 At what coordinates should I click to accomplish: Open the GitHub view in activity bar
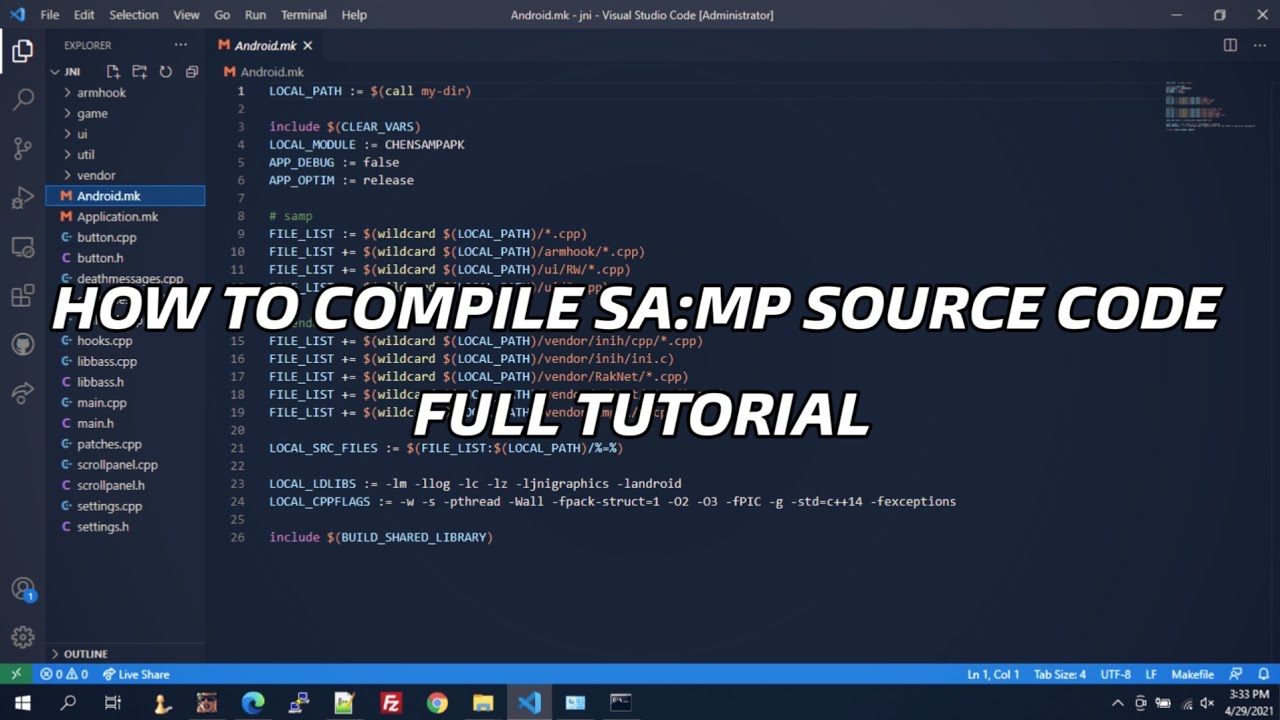(x=23, y=345)
